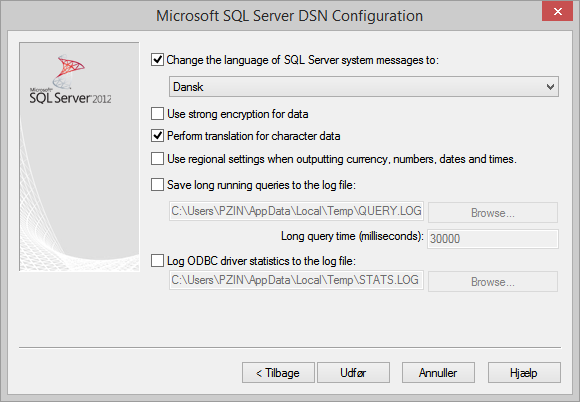
Task: Uncheck Change the language of system messages
Action: click(x=157, y=60)
